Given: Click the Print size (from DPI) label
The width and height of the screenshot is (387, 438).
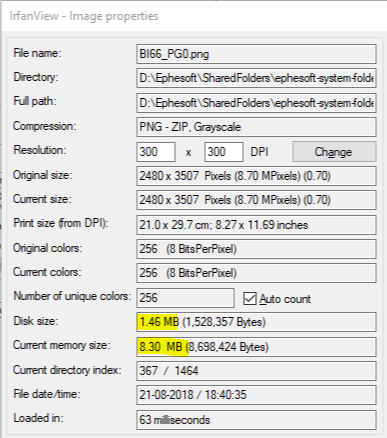Looking at the screenshot, I should pyautogui.click(x=61, y=223).
